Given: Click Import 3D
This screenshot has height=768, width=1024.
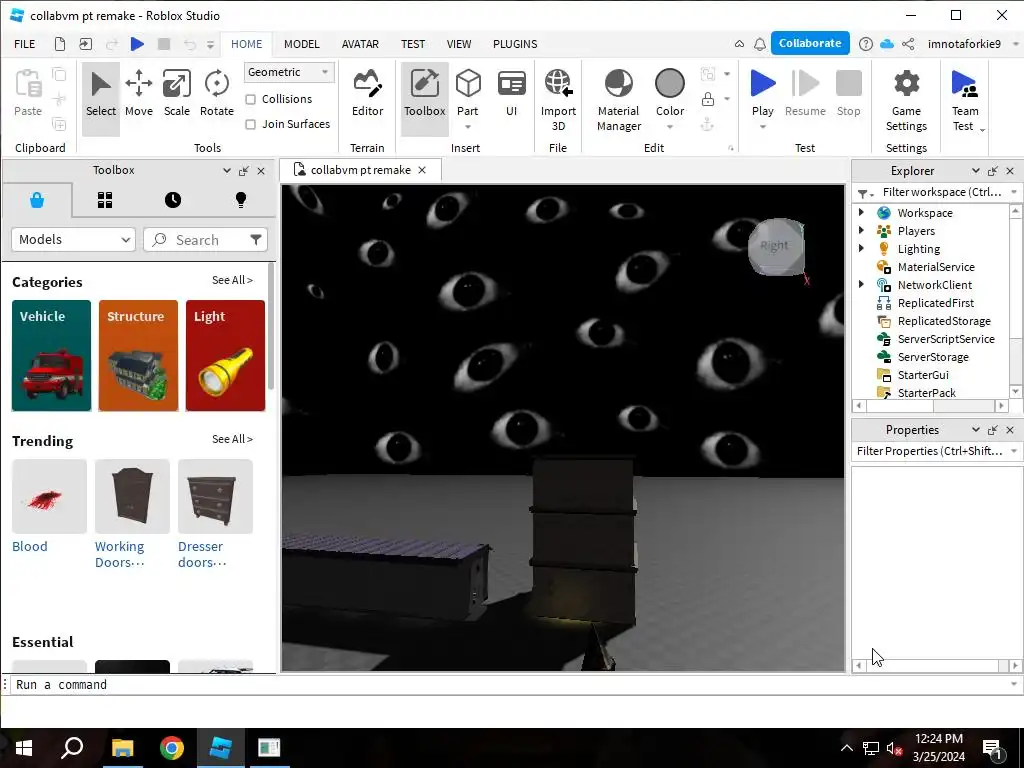Looking at the screenshot, I should click(558, 100).
